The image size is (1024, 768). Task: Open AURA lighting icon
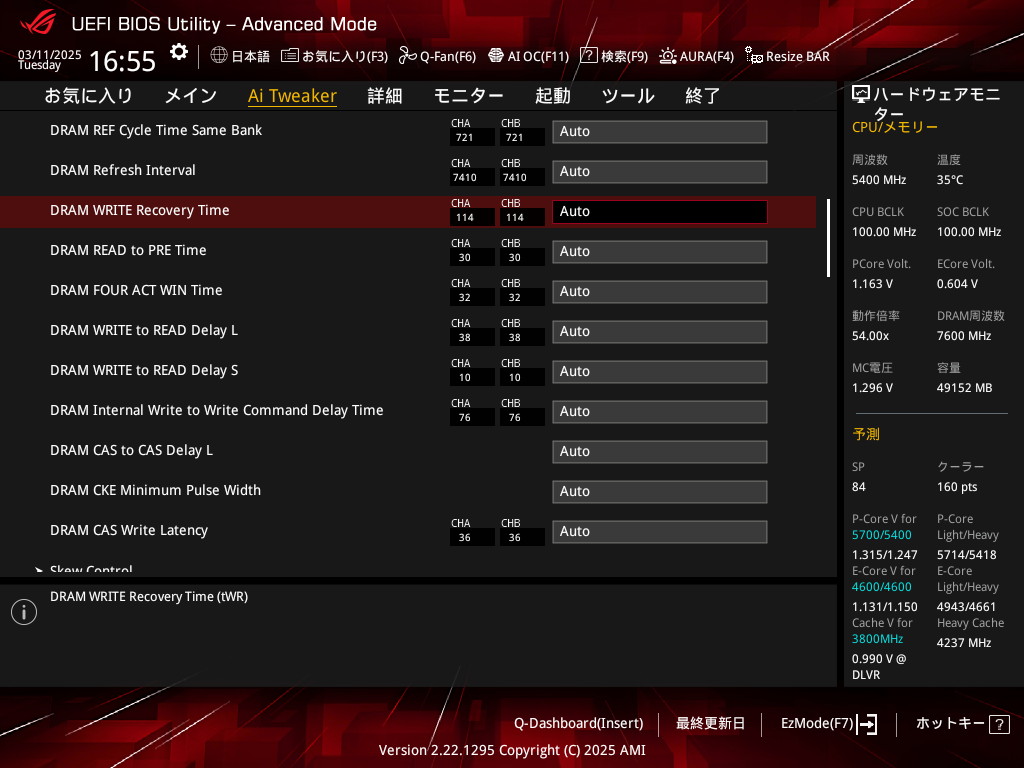coord(667,56)
